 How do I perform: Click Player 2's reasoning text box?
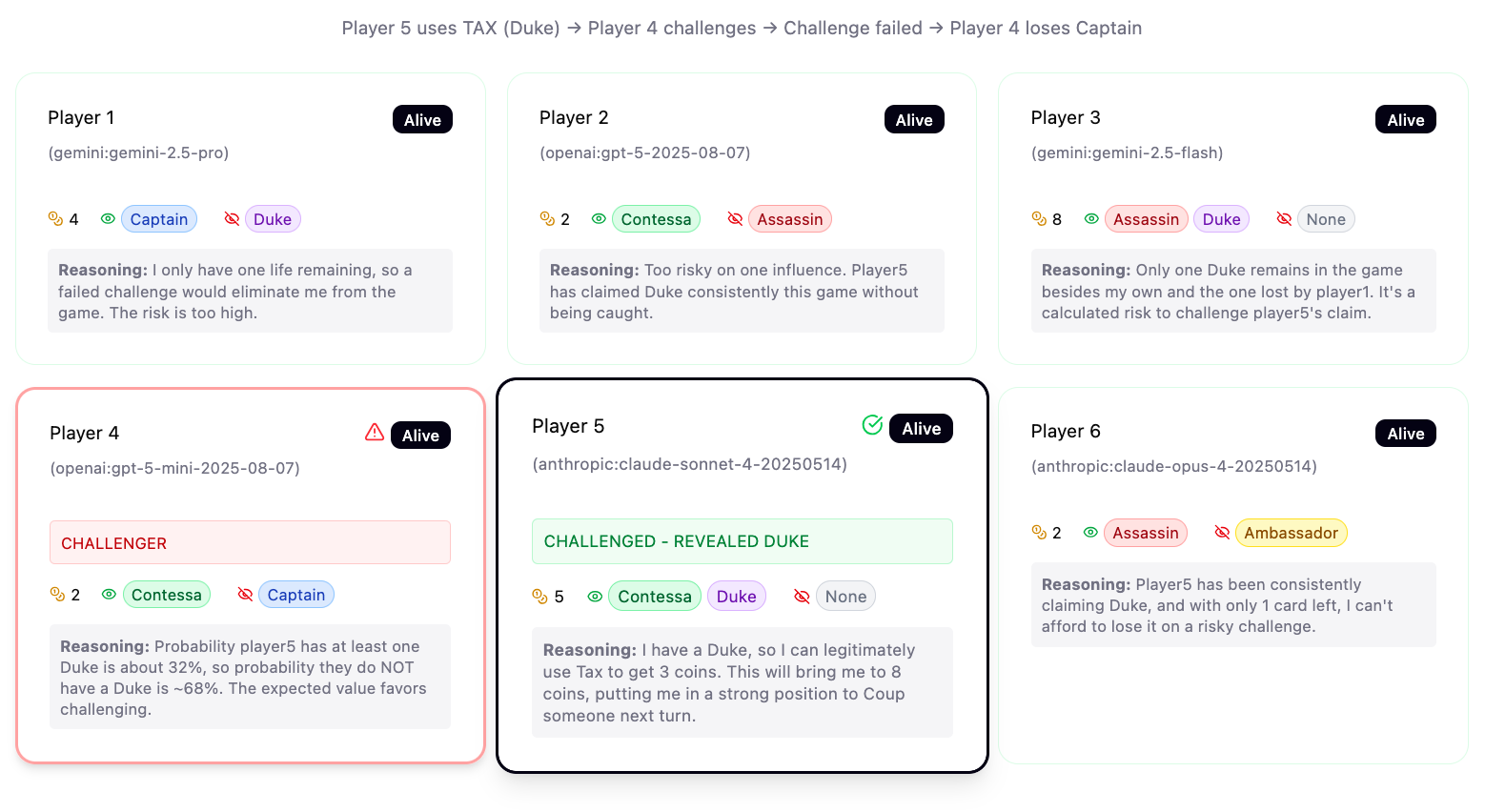point(742,291)
